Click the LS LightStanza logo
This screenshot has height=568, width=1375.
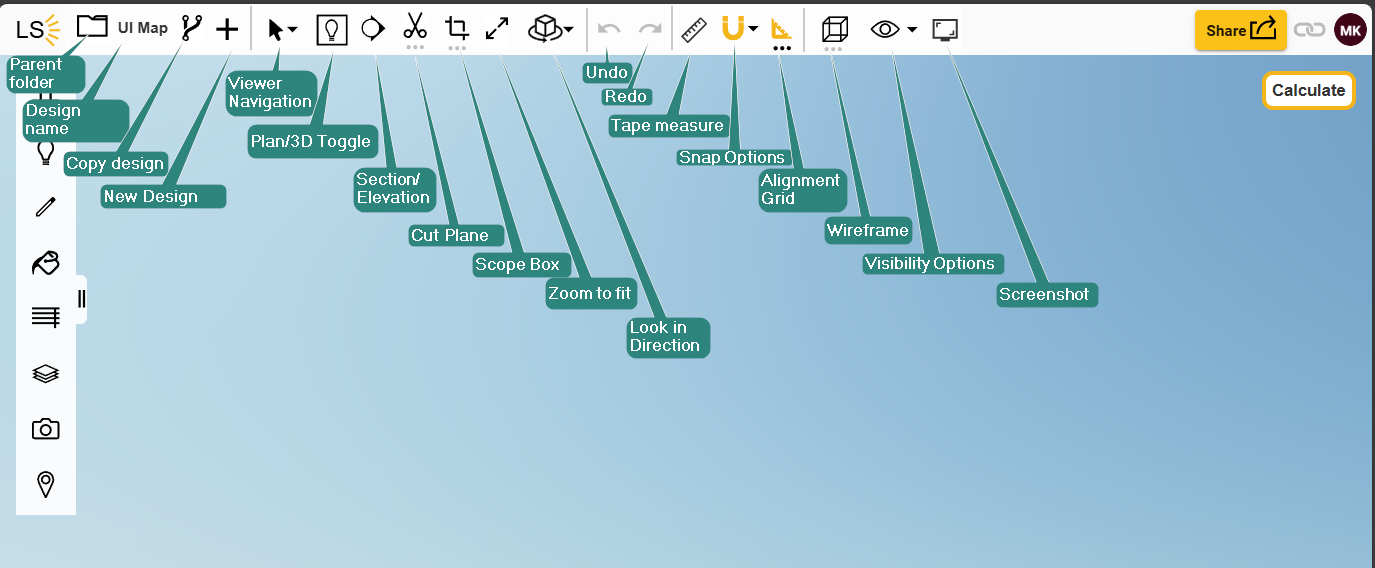click(x=38, y=29)
